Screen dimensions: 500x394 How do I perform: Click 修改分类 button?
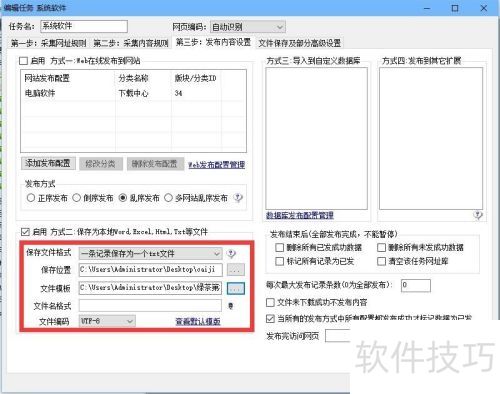click(x=101, y=164)
